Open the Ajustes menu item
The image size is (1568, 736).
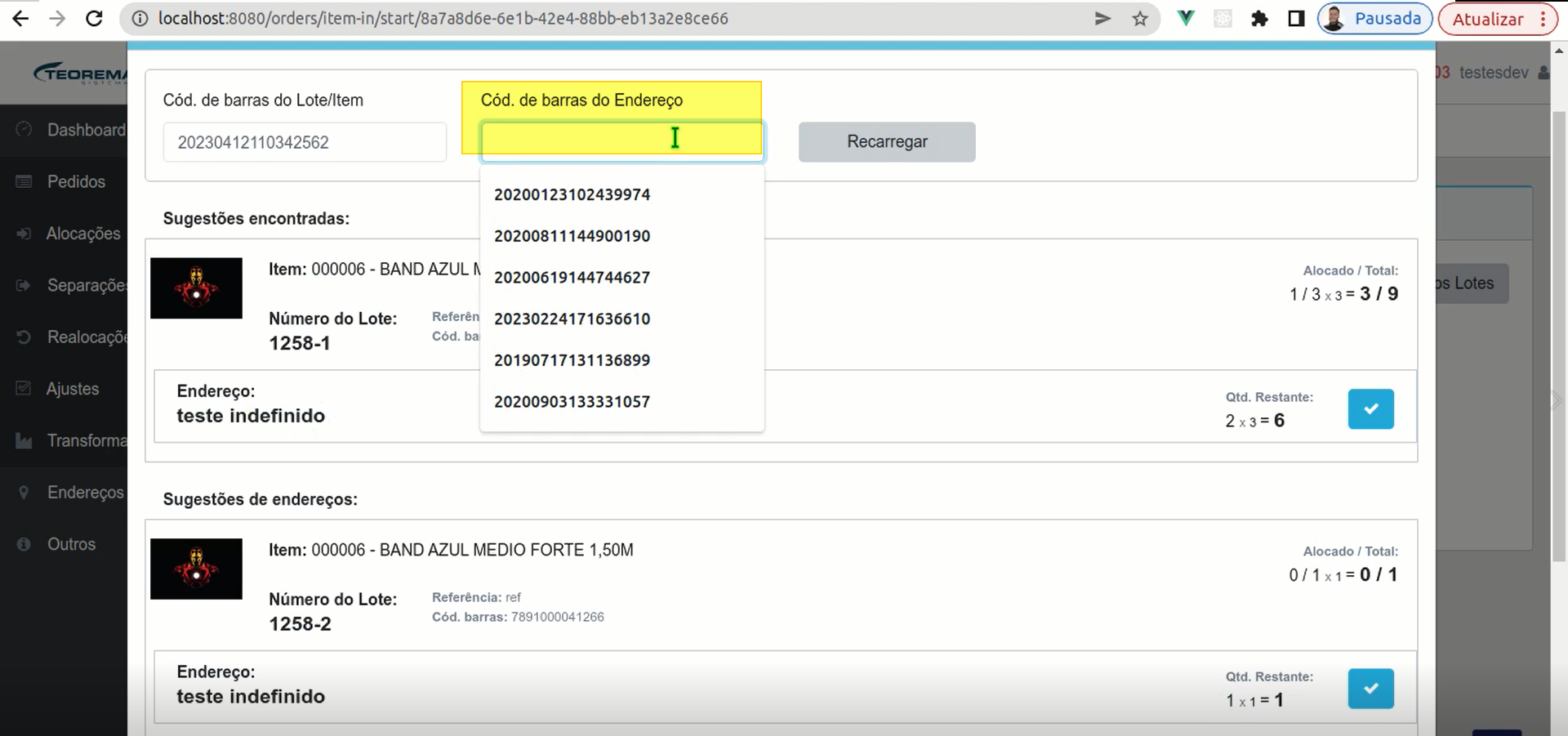(x=73, y=389)
